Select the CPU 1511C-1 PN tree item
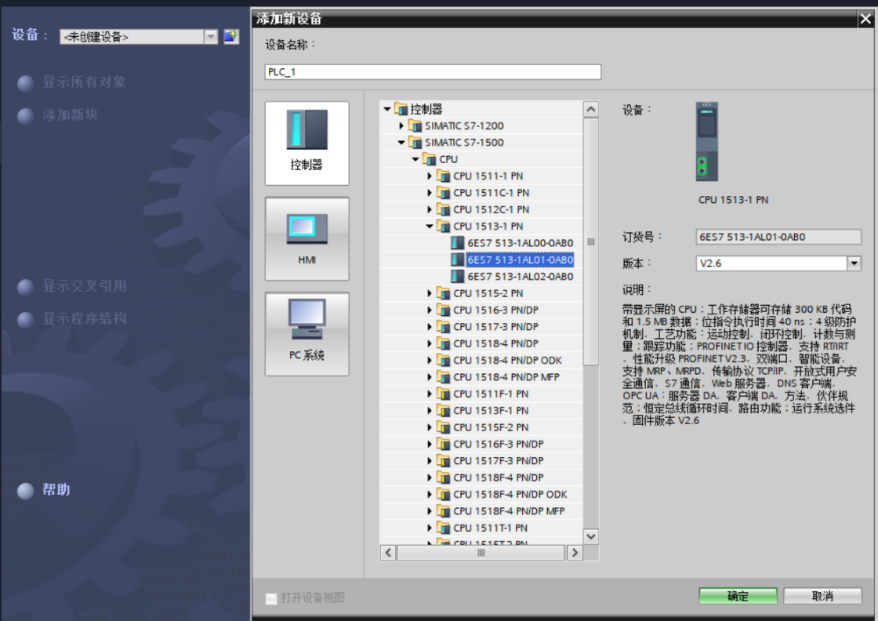This screenshot has height=621, width=878. pyautogui.click(x=491, y=193)
